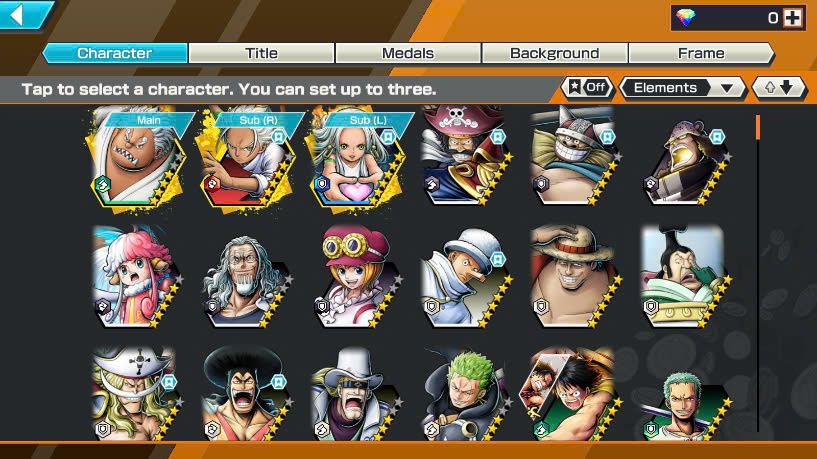Switch to the Title tab

point(262,53)
